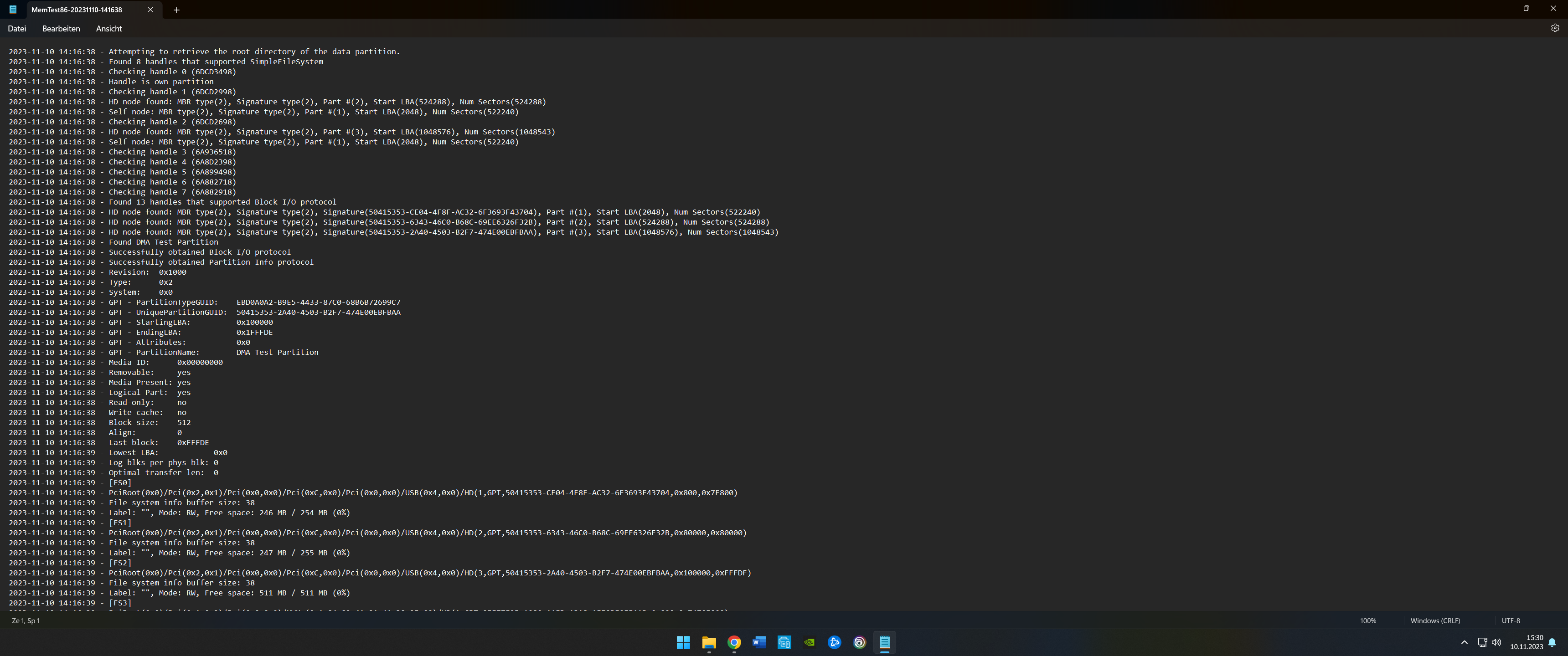The width and height of the screenshot is (1568, 656).
Task: Click the UTF-8 encoding indicator
Action: [1510, 621]
